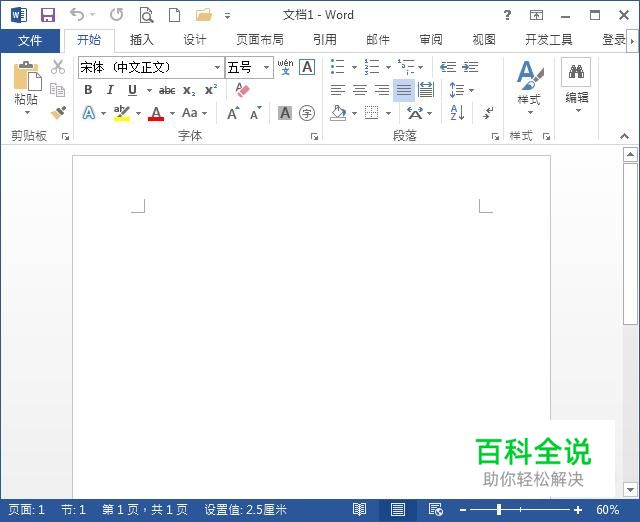The height and width of the screenshot is (522, 640).
Task: Expand the Editing (编辑) menu
Action: [x=576, y=86]
